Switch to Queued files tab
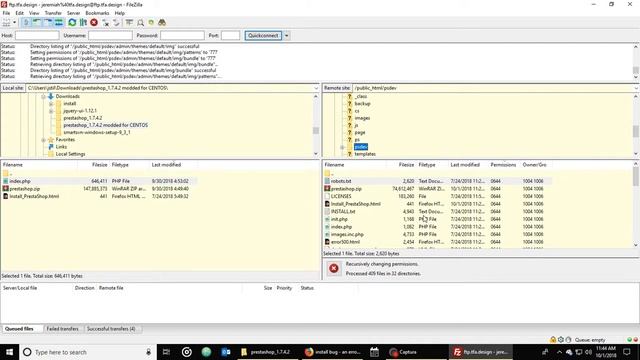640x360 pixels. pyautogui.click(x=19, y=329)
